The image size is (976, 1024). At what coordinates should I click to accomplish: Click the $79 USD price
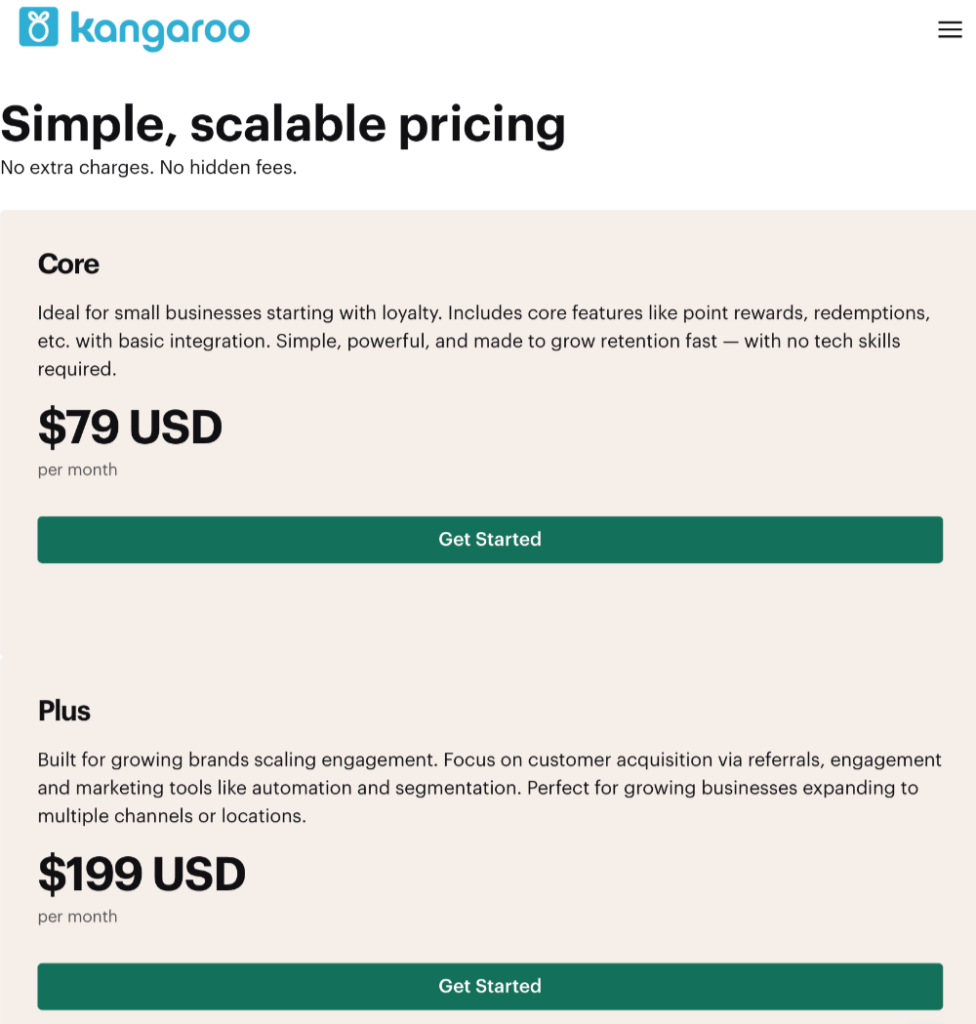click(130, 428)
